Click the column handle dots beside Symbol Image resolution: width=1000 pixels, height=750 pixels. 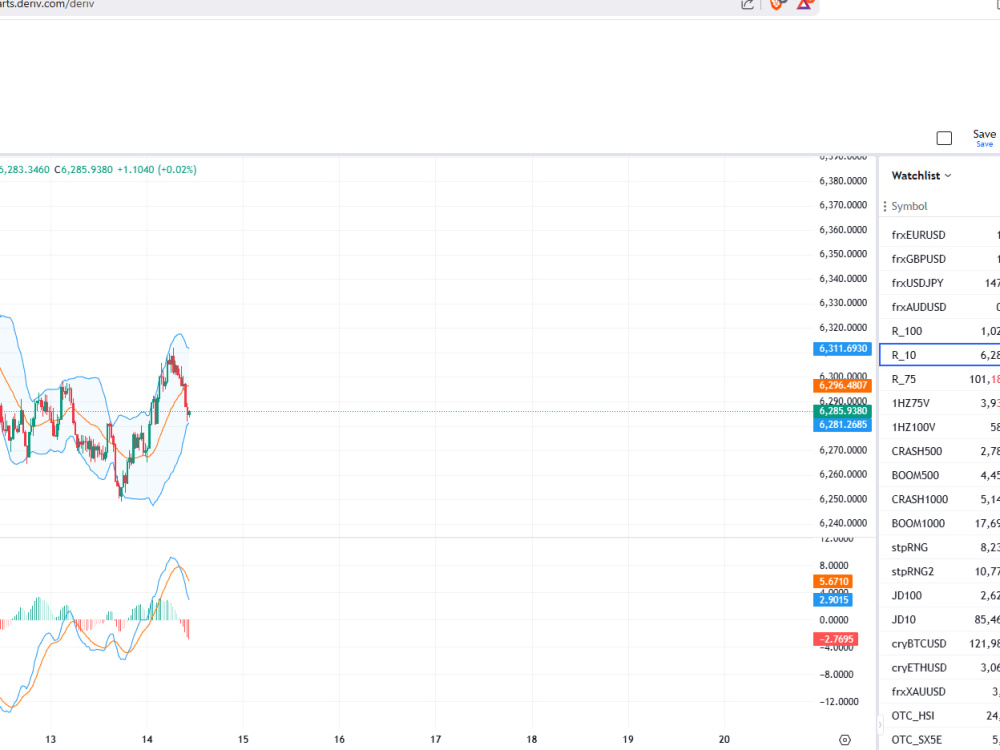coord(885,206)
